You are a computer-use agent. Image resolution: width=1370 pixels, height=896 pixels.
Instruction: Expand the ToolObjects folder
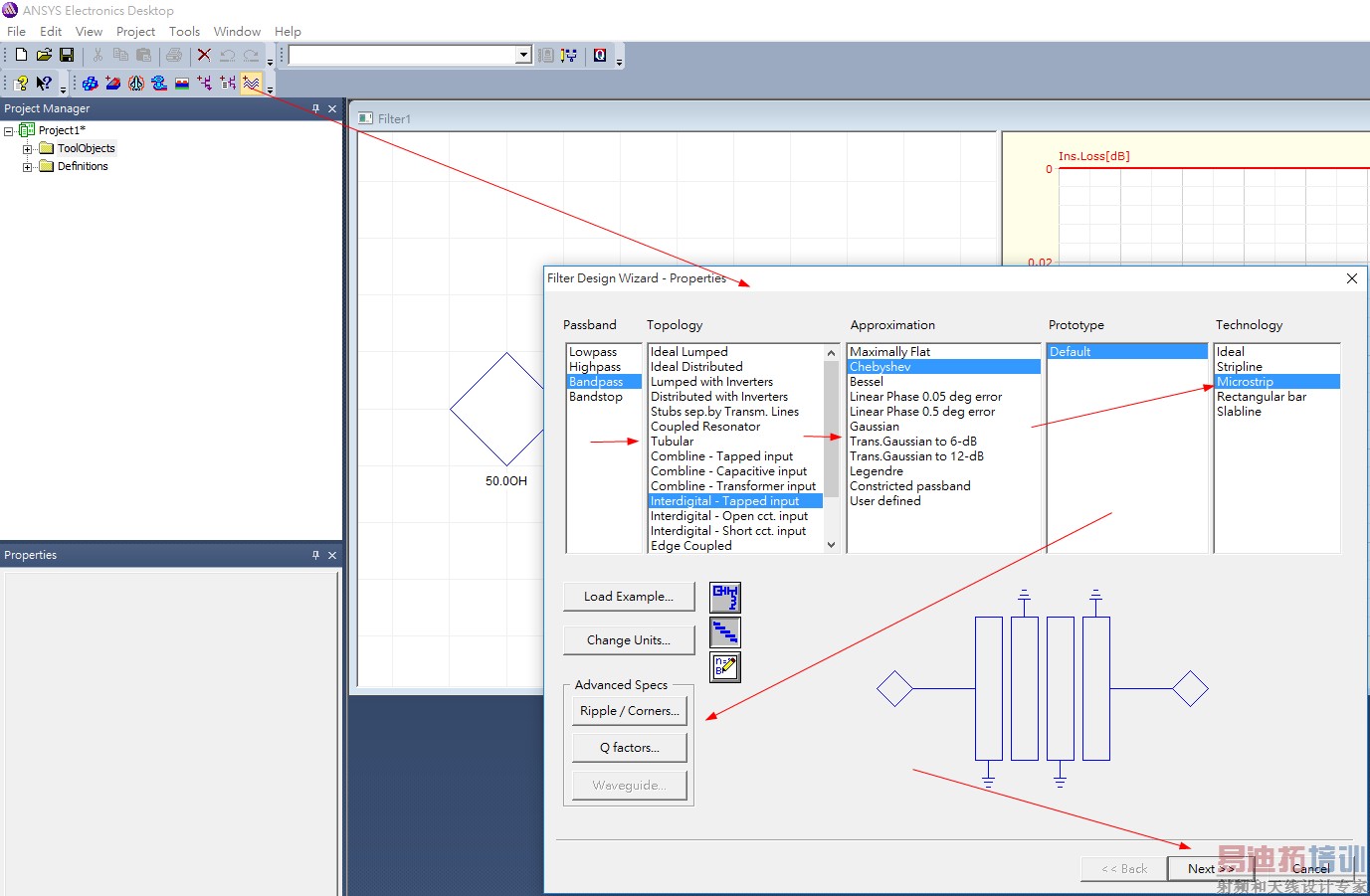[x=28, y=149]
